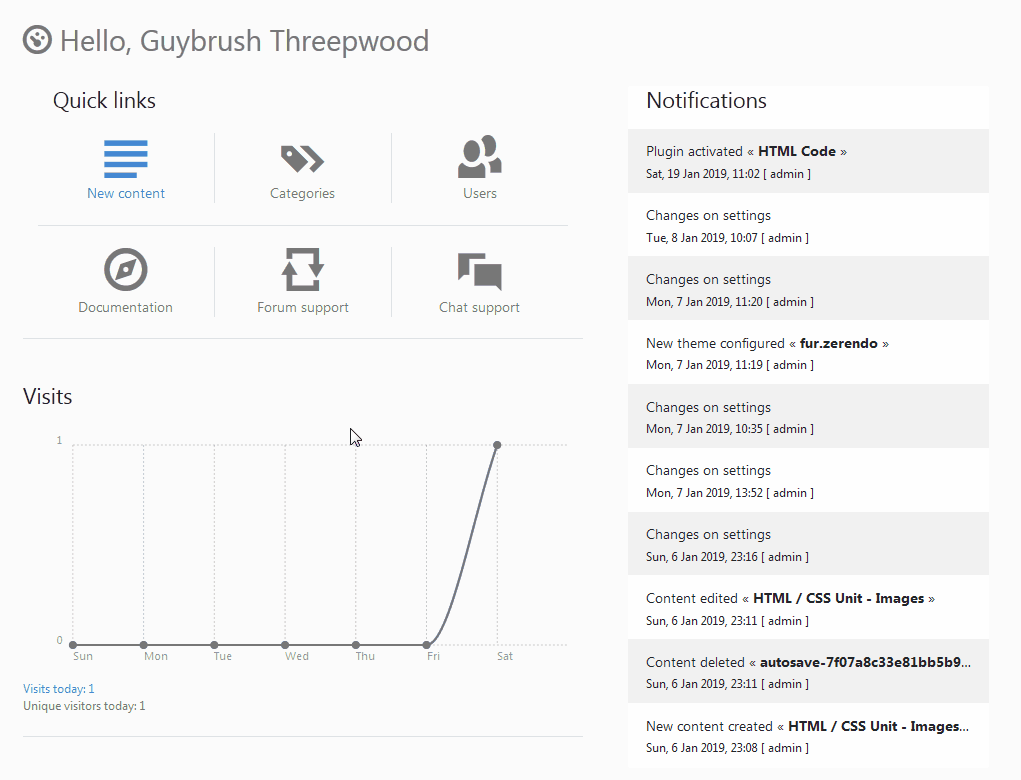1021x780 pixels.
Task: Click the Quick links heading
Action: [104, 101]
